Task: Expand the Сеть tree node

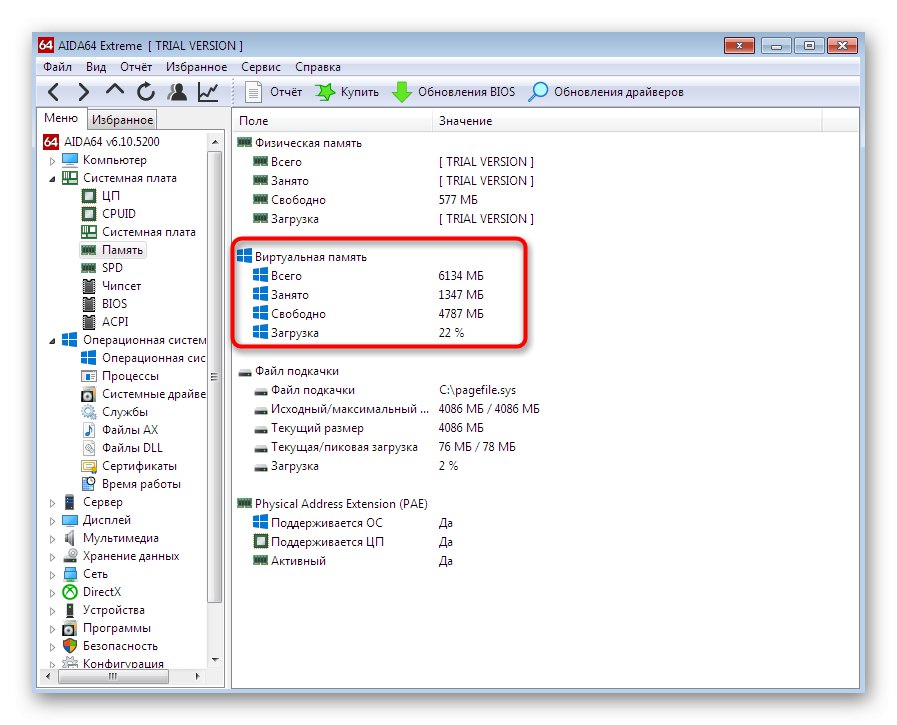Action: (x=53, y=575)
